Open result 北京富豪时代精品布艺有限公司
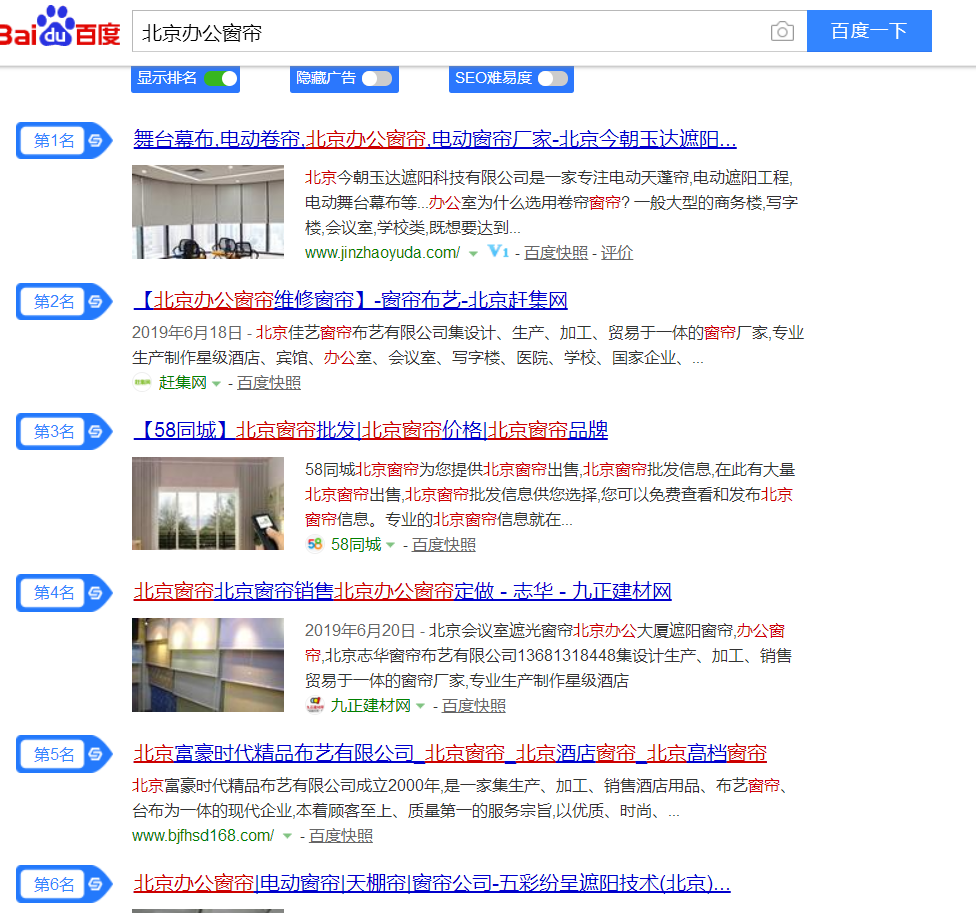The width and height of the screenshot is (976, 913). [x=450, y=754]
